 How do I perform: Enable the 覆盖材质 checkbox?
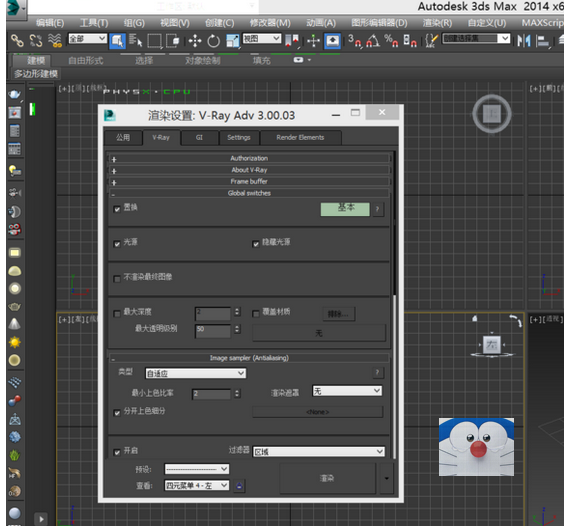(x=256, y=313)
